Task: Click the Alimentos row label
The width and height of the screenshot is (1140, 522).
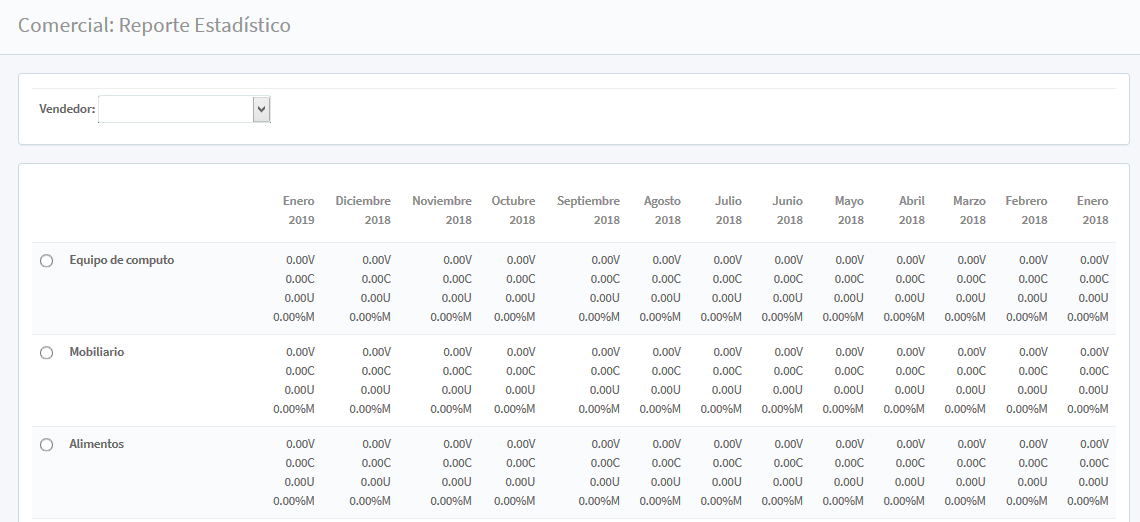Action: [x=96, y=444]
